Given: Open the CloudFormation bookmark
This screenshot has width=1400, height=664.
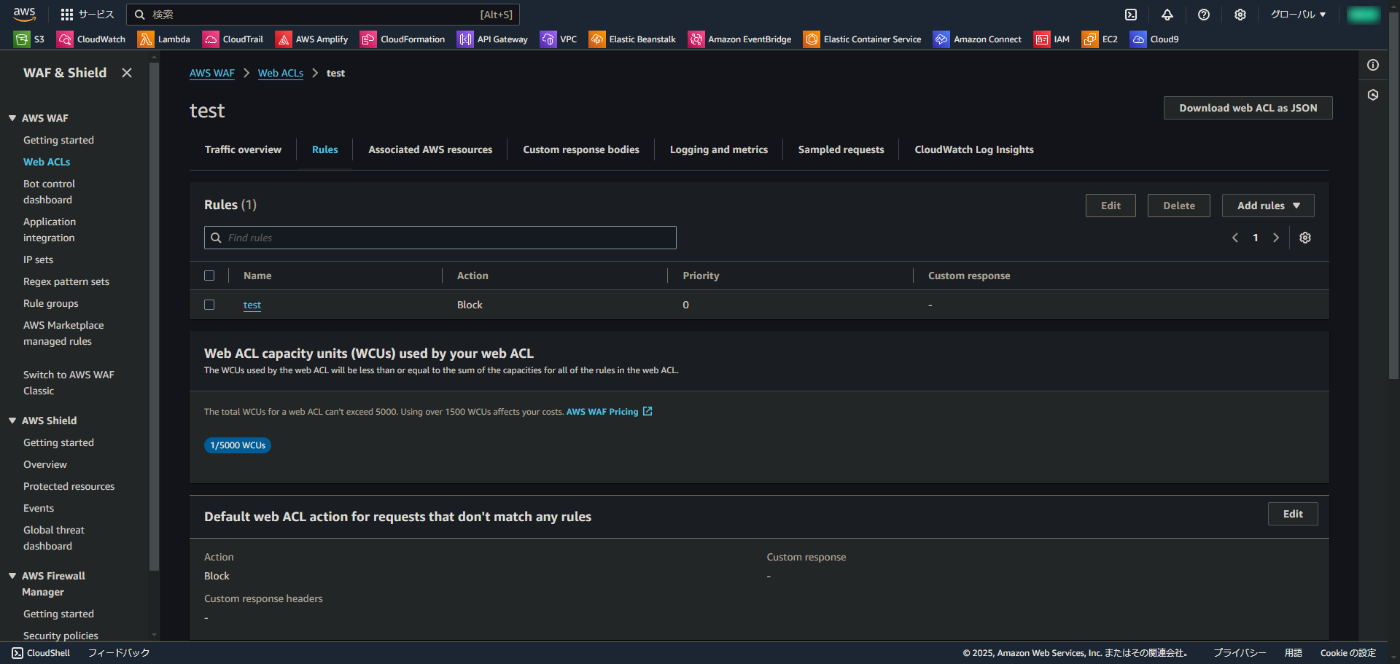Looking at the screenshot, I should pyautogui.click(x=403, y=39).
